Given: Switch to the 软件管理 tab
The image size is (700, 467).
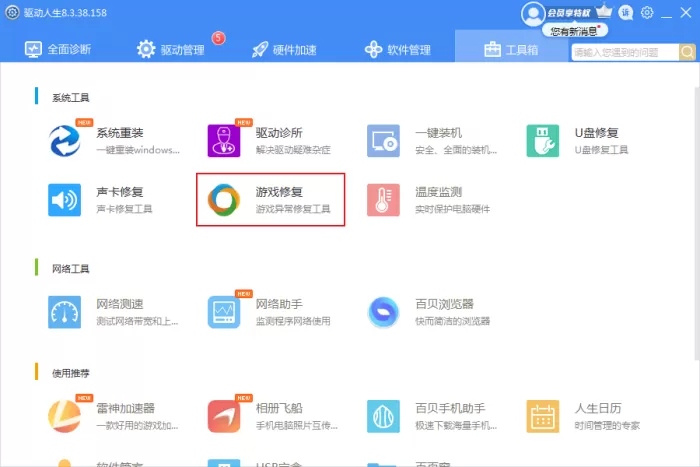Looking at the screenshot, I should [x=398, y=50].
